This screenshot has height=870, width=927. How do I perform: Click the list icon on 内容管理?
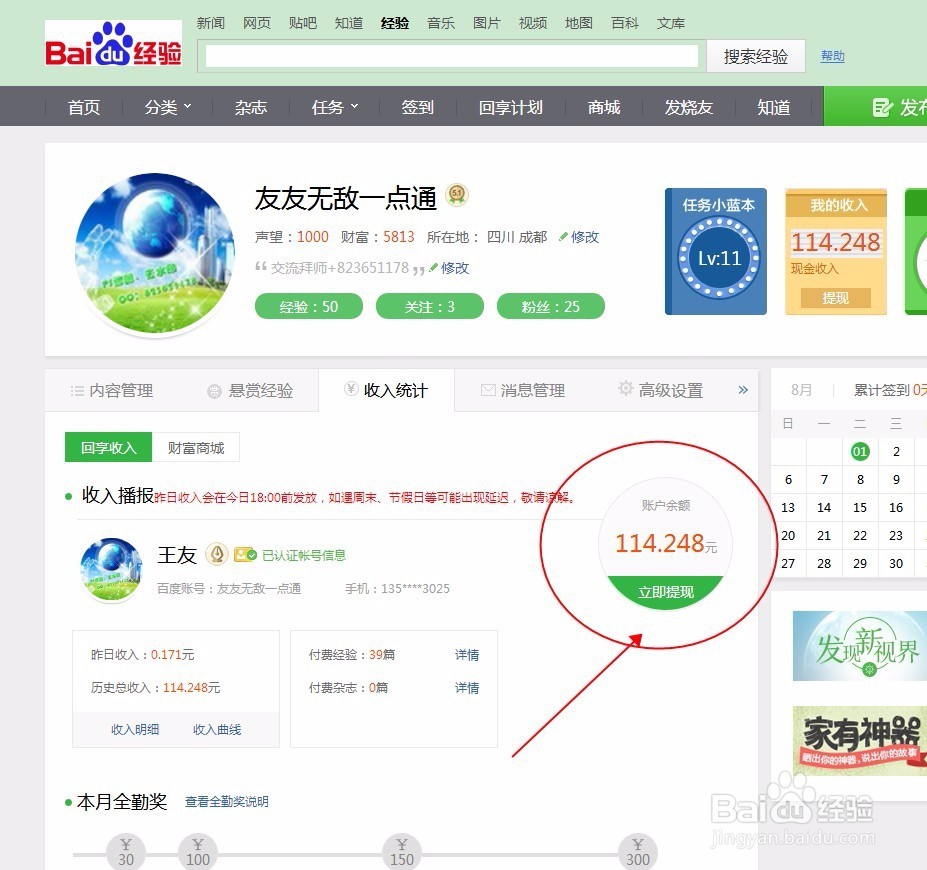75,390
